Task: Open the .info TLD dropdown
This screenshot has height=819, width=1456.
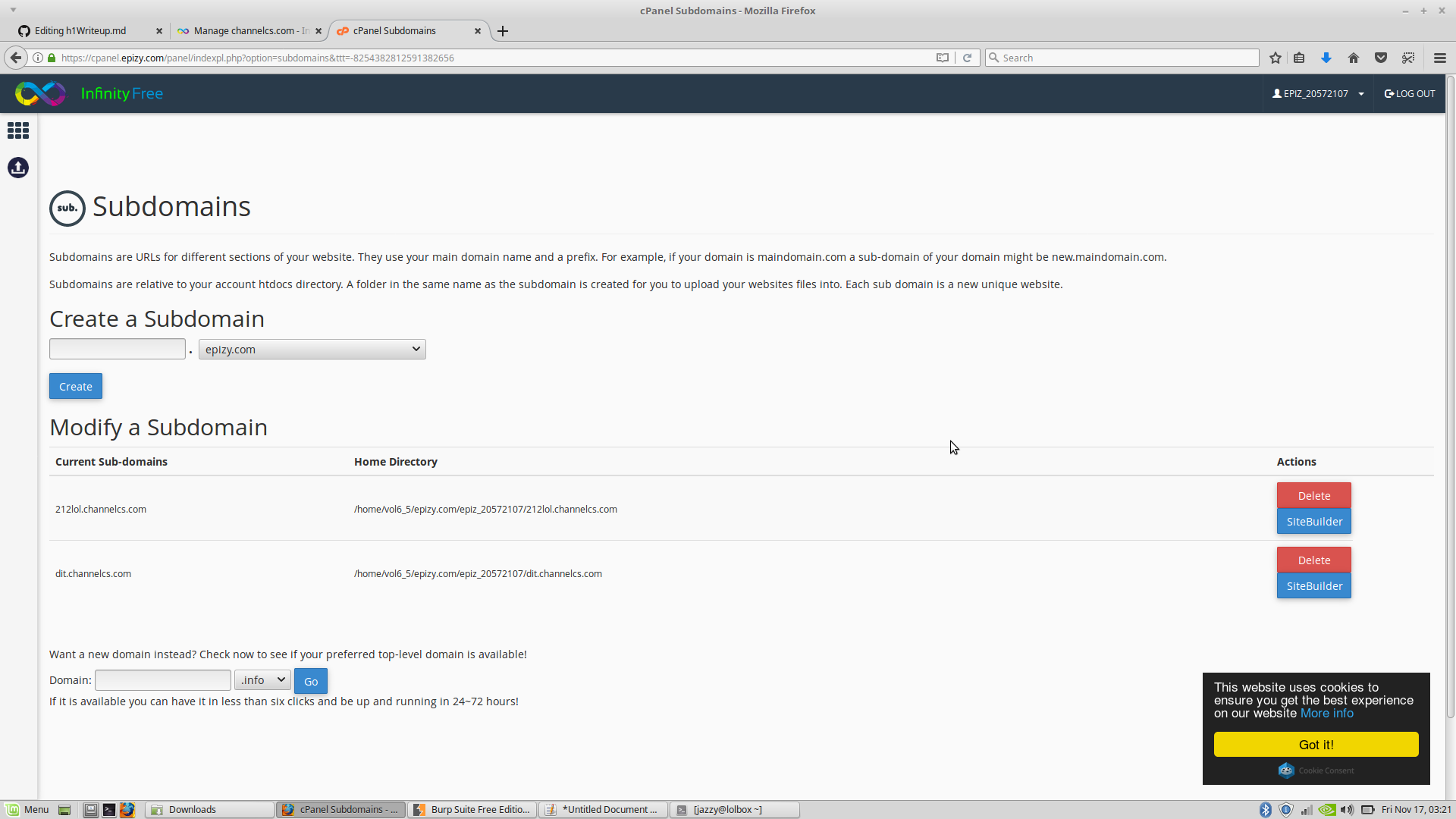Action: pyautogui.click(x=262, y=679)
